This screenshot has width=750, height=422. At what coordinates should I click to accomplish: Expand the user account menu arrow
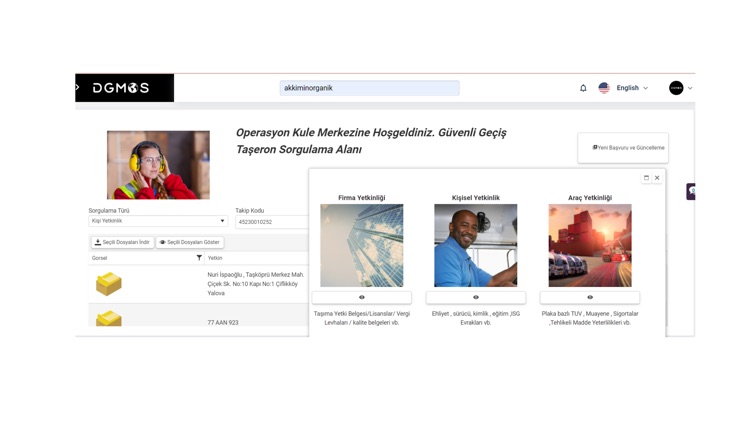(x=690, y=88)
